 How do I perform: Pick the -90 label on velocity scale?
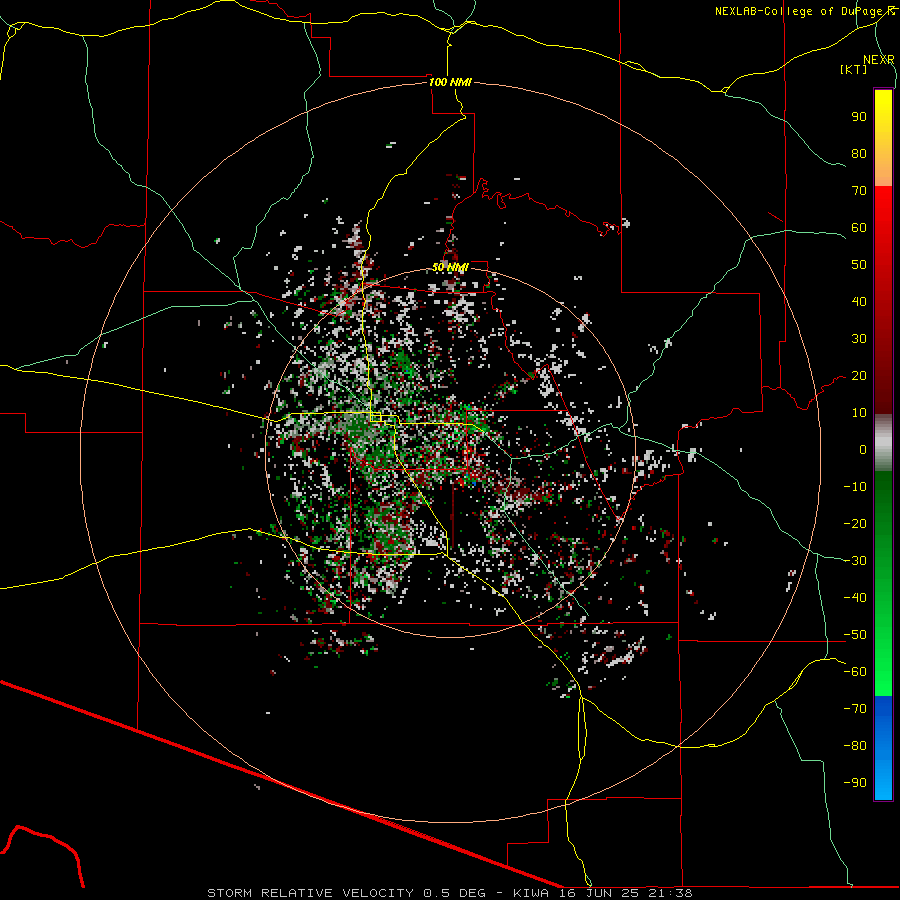coord(855,783)
